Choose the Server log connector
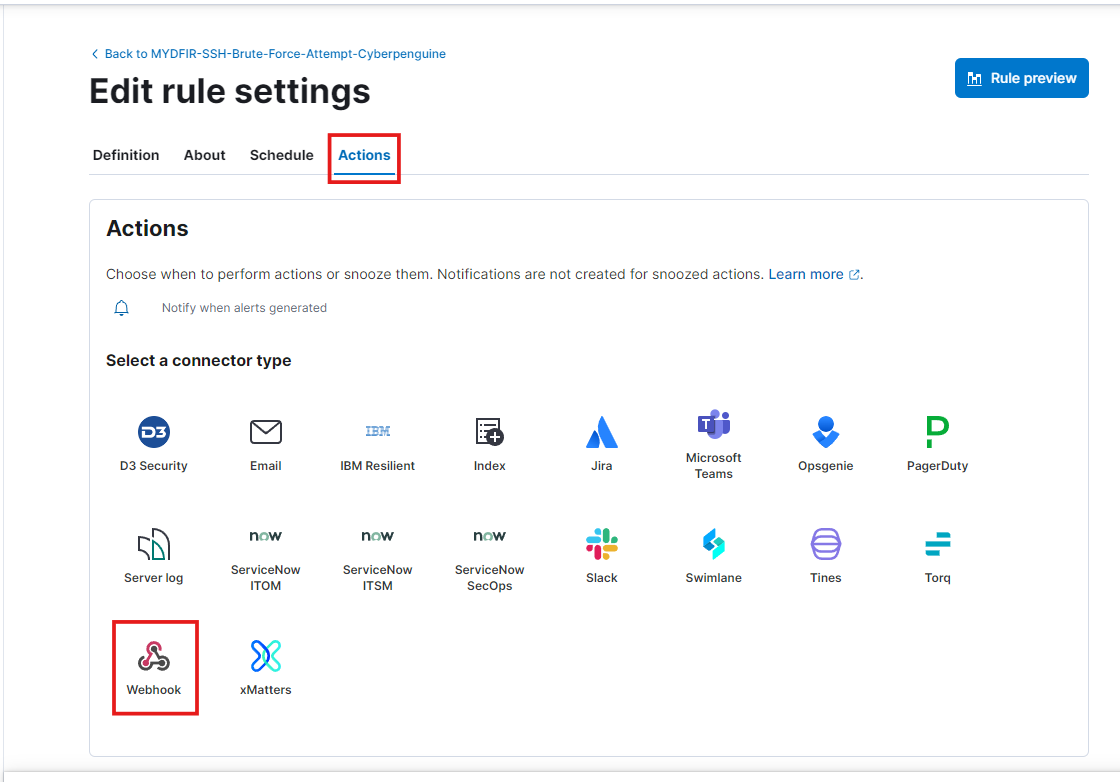 pos(154,556)
